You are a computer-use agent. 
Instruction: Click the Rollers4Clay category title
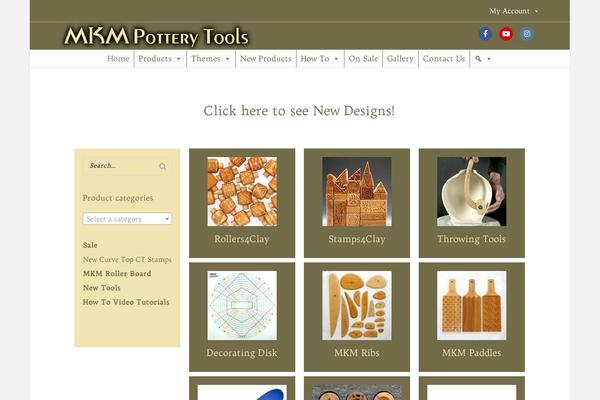tap(242, 239)
